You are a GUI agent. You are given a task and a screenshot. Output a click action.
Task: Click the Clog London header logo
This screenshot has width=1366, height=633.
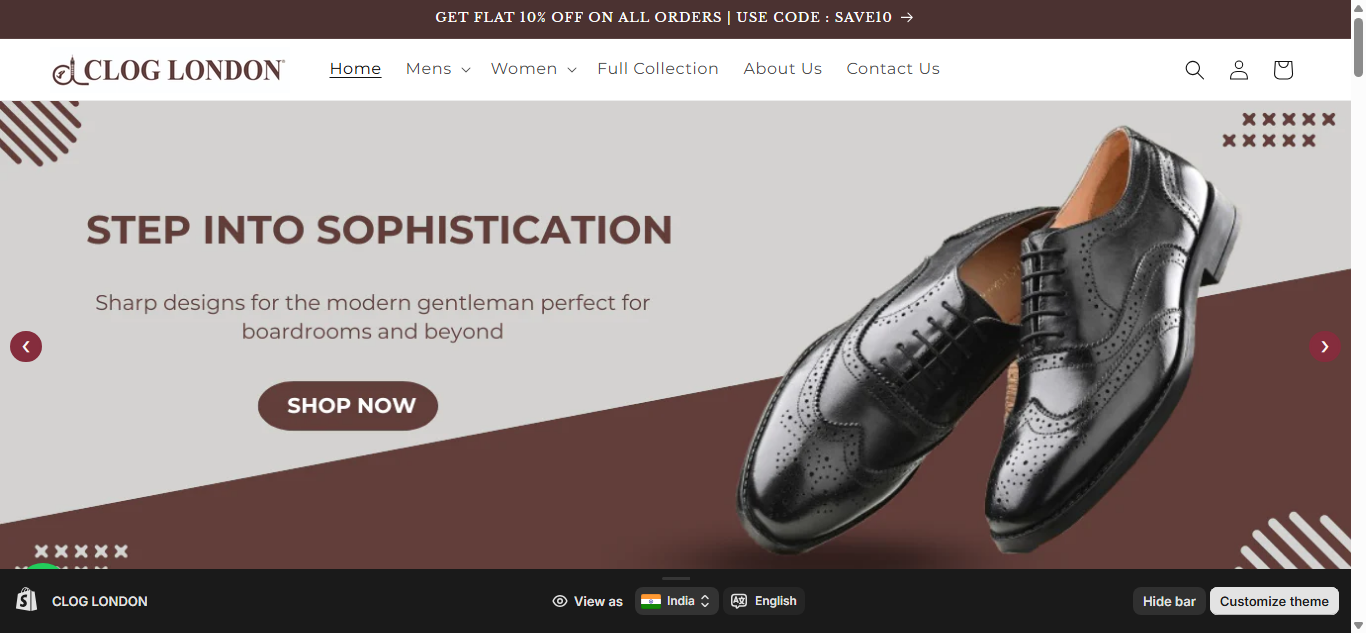pyautogui.click(x=169, y=70)
